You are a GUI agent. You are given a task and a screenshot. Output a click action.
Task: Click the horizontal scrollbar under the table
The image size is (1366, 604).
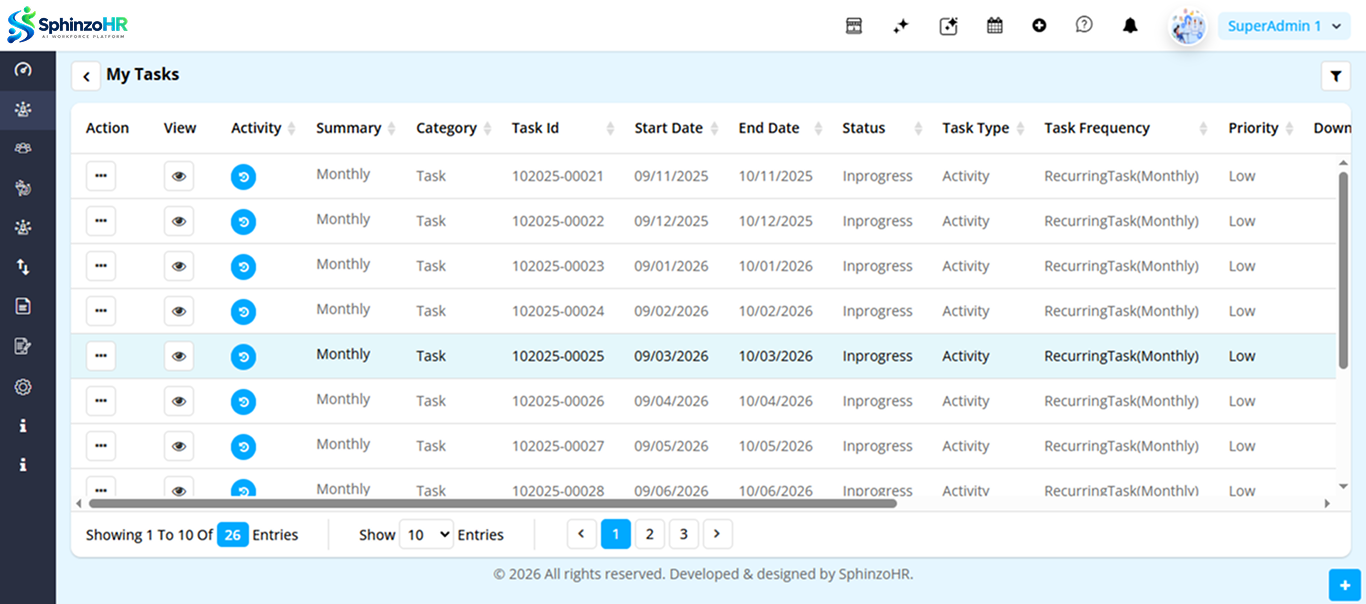click(493, 503)
